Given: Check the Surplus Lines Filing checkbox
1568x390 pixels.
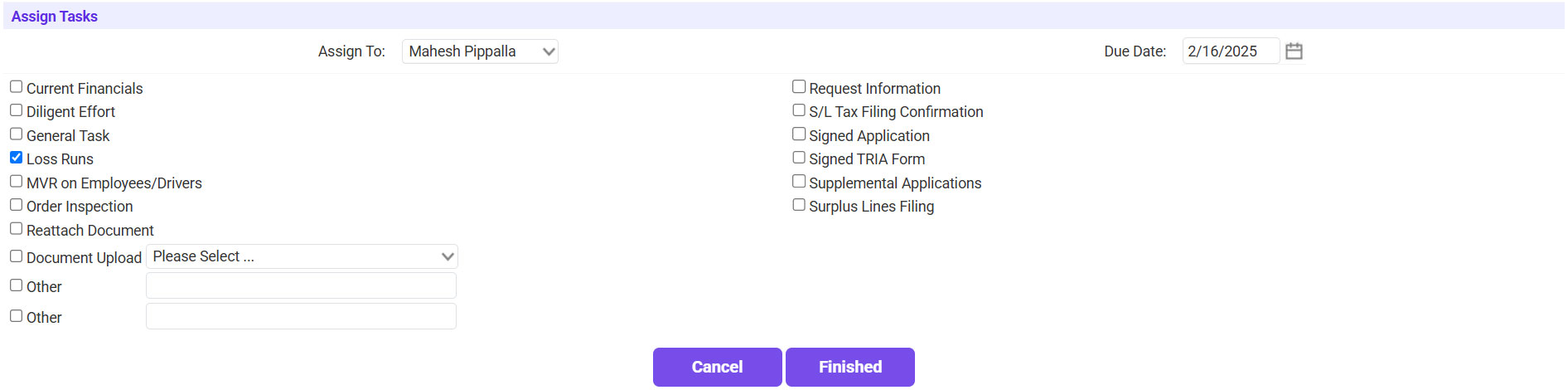Looking at the screenshot, I should tap(799, 205).
